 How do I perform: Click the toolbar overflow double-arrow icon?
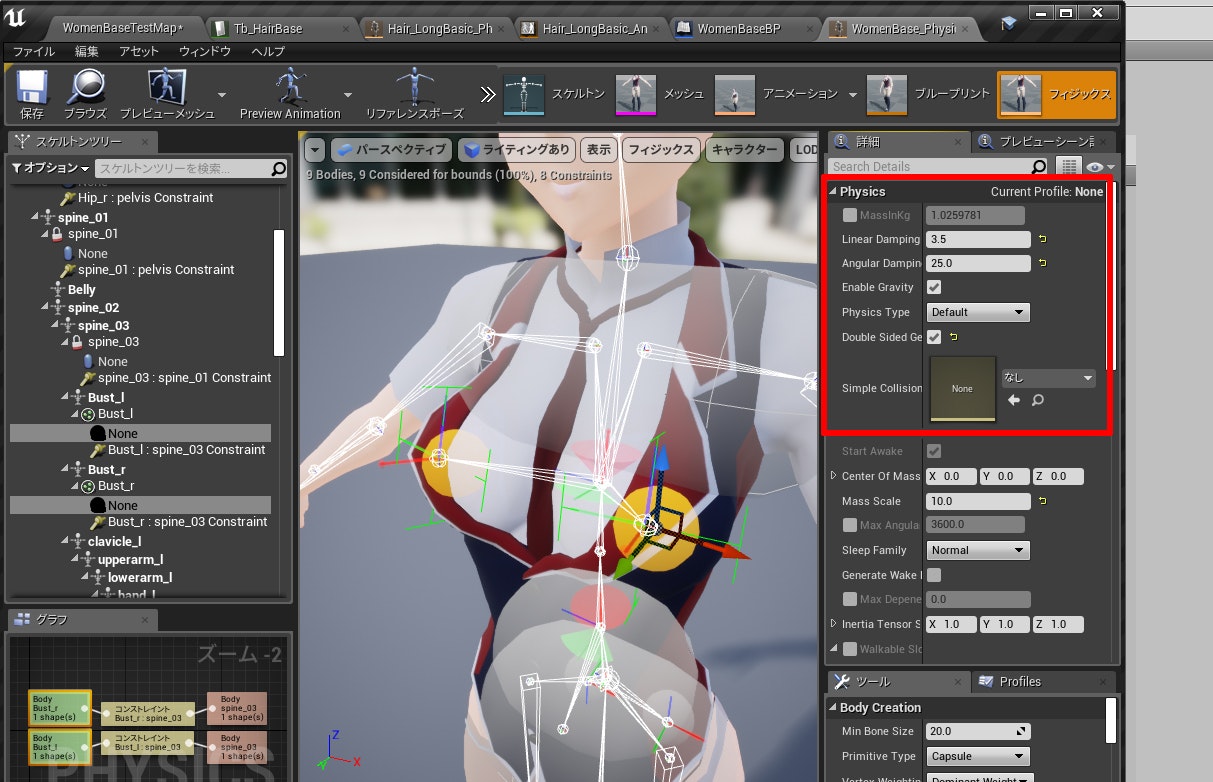pos(487,94)
